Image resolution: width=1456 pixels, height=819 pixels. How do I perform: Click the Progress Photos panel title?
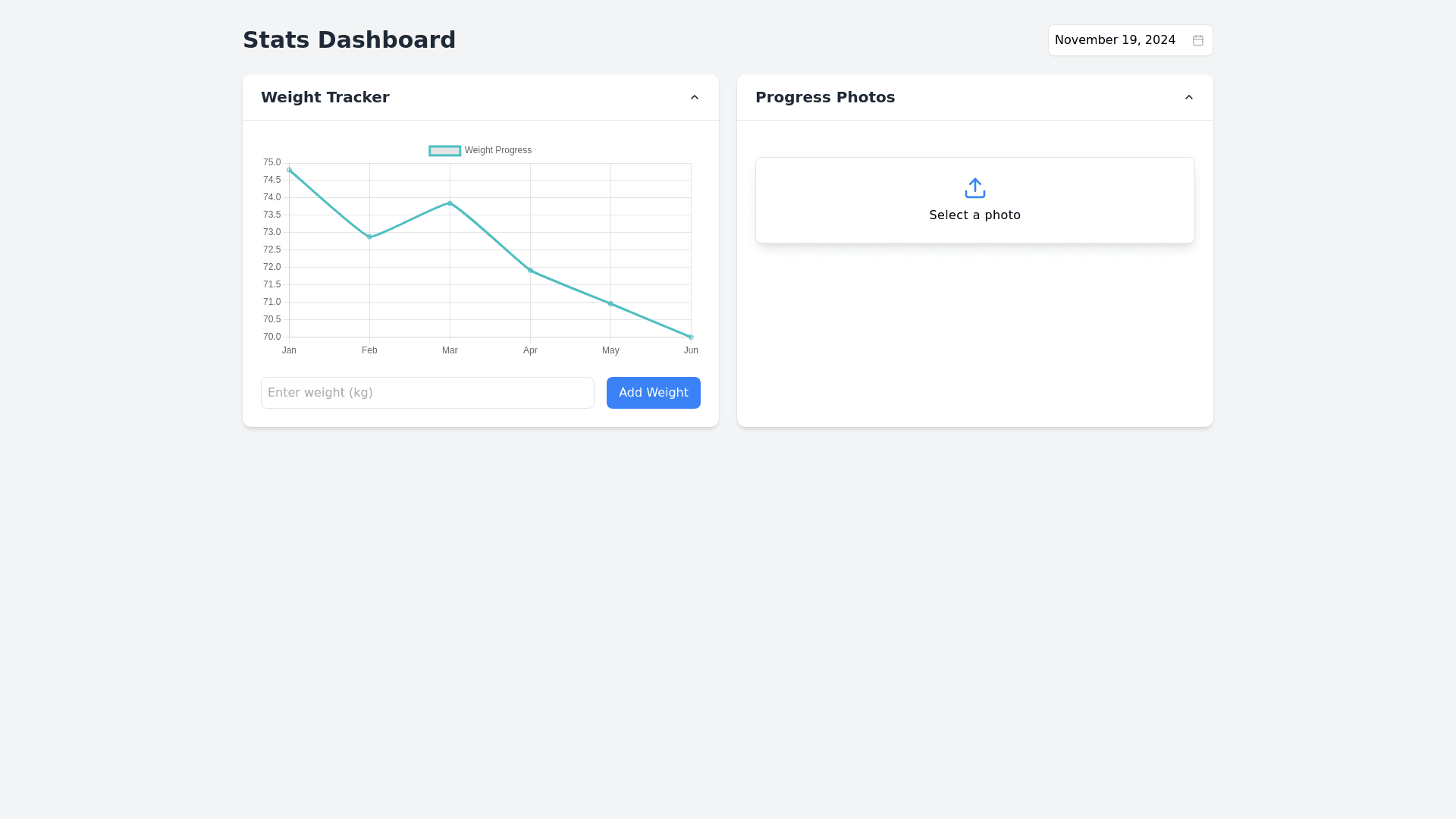(824, 97)
